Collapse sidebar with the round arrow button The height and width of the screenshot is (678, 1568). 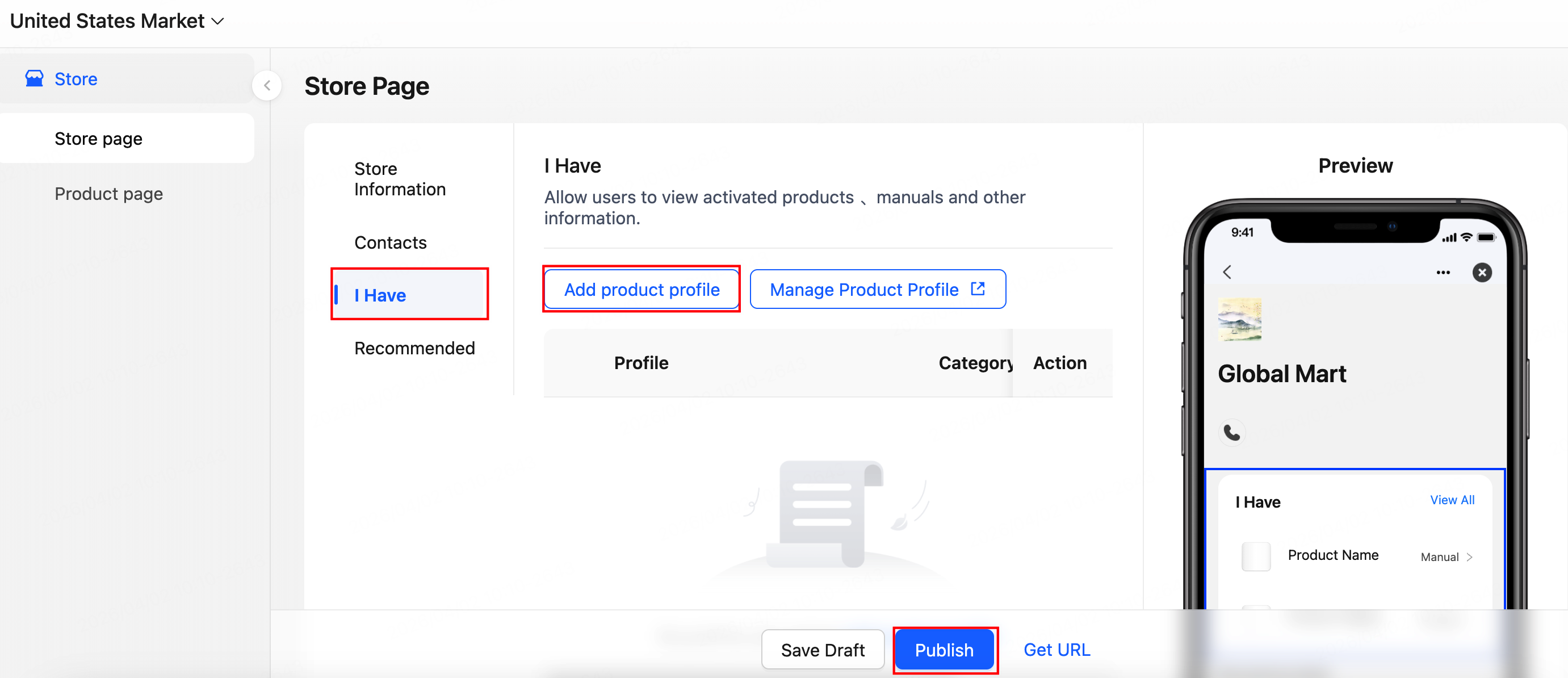tap(267, 86)
